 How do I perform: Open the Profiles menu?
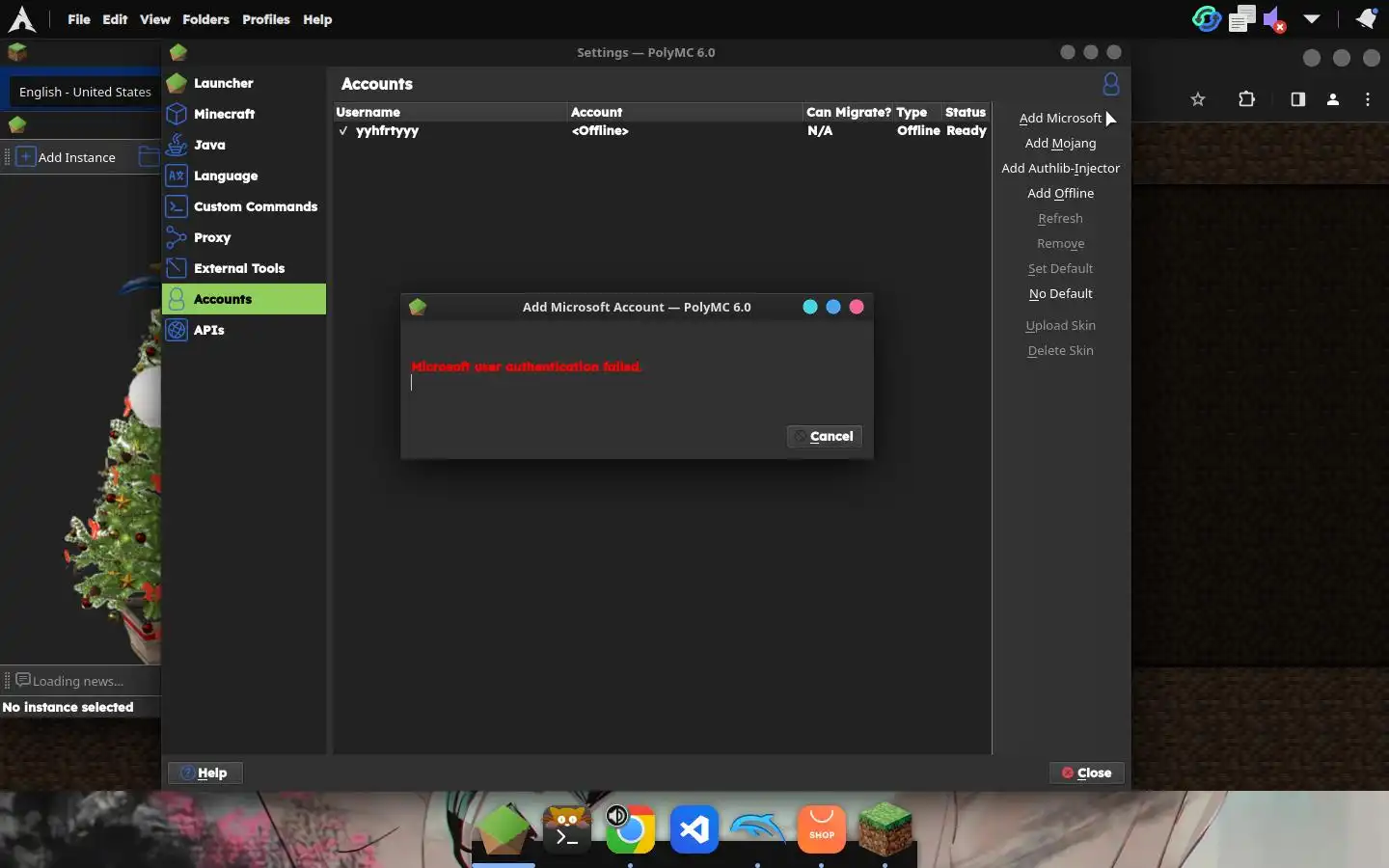pos(266,19)
